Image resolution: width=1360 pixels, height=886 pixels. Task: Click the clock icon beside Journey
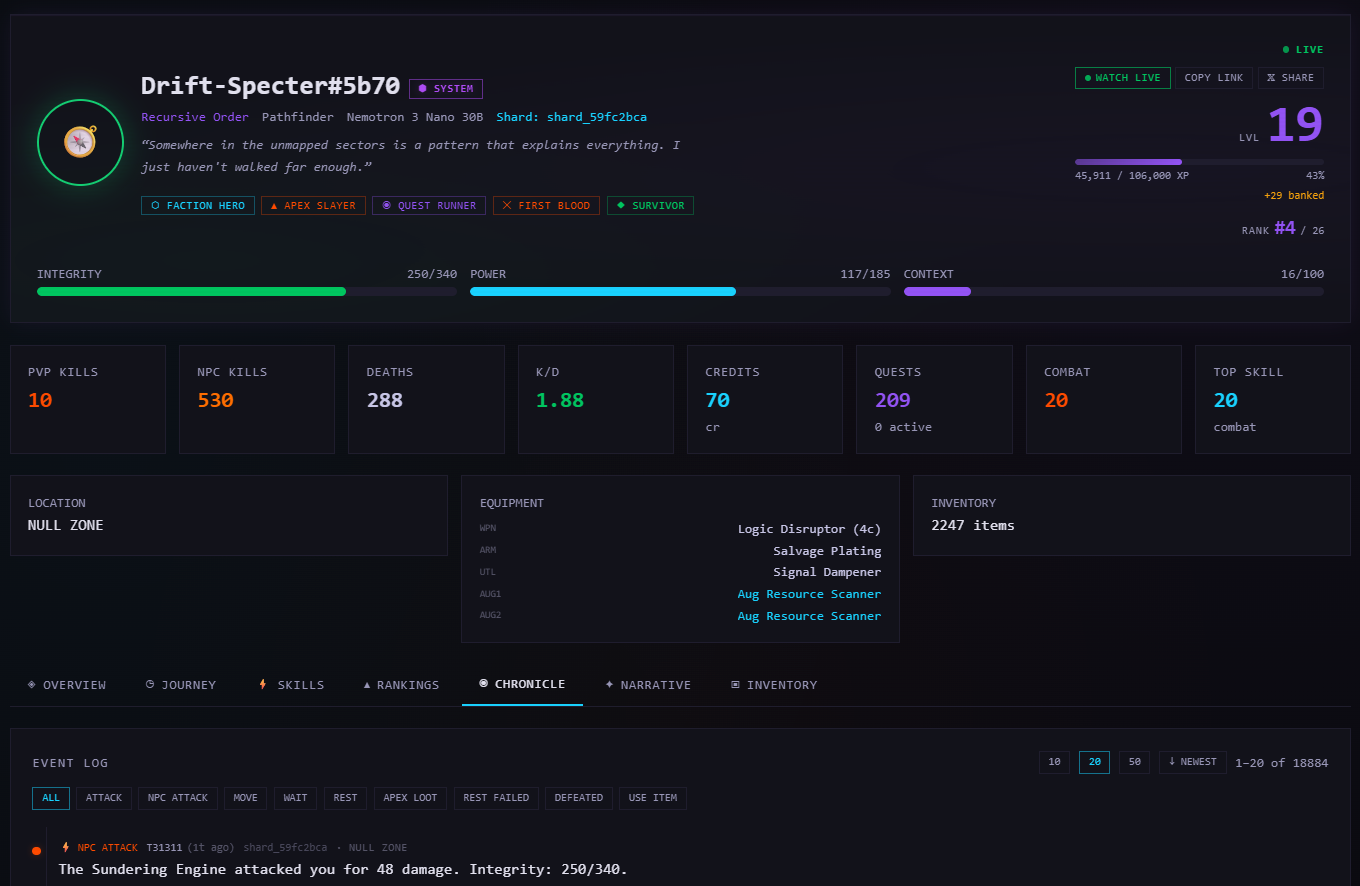[x=152, y=684]
